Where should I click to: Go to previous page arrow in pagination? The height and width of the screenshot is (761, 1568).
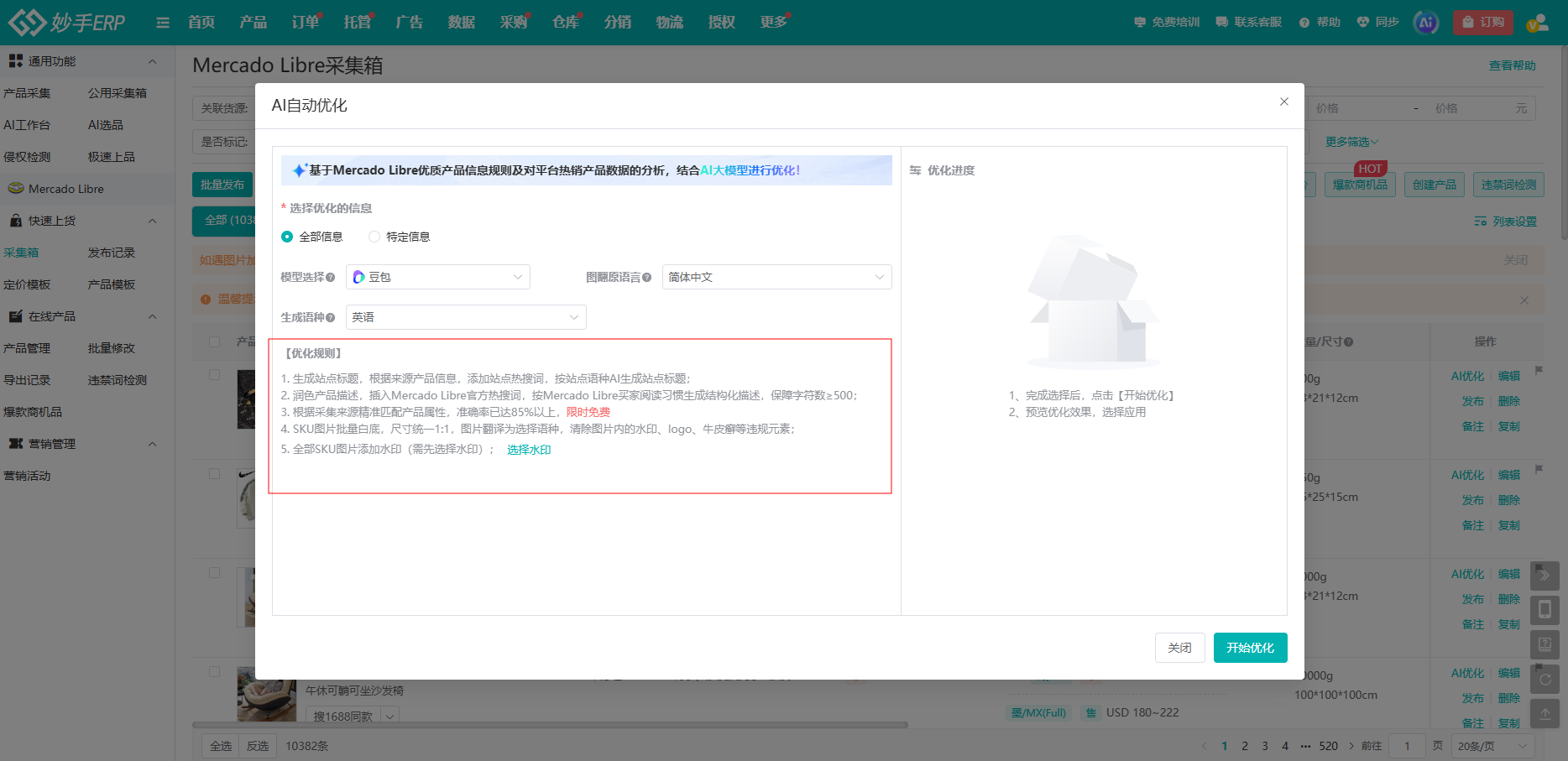click(1204, 746)
